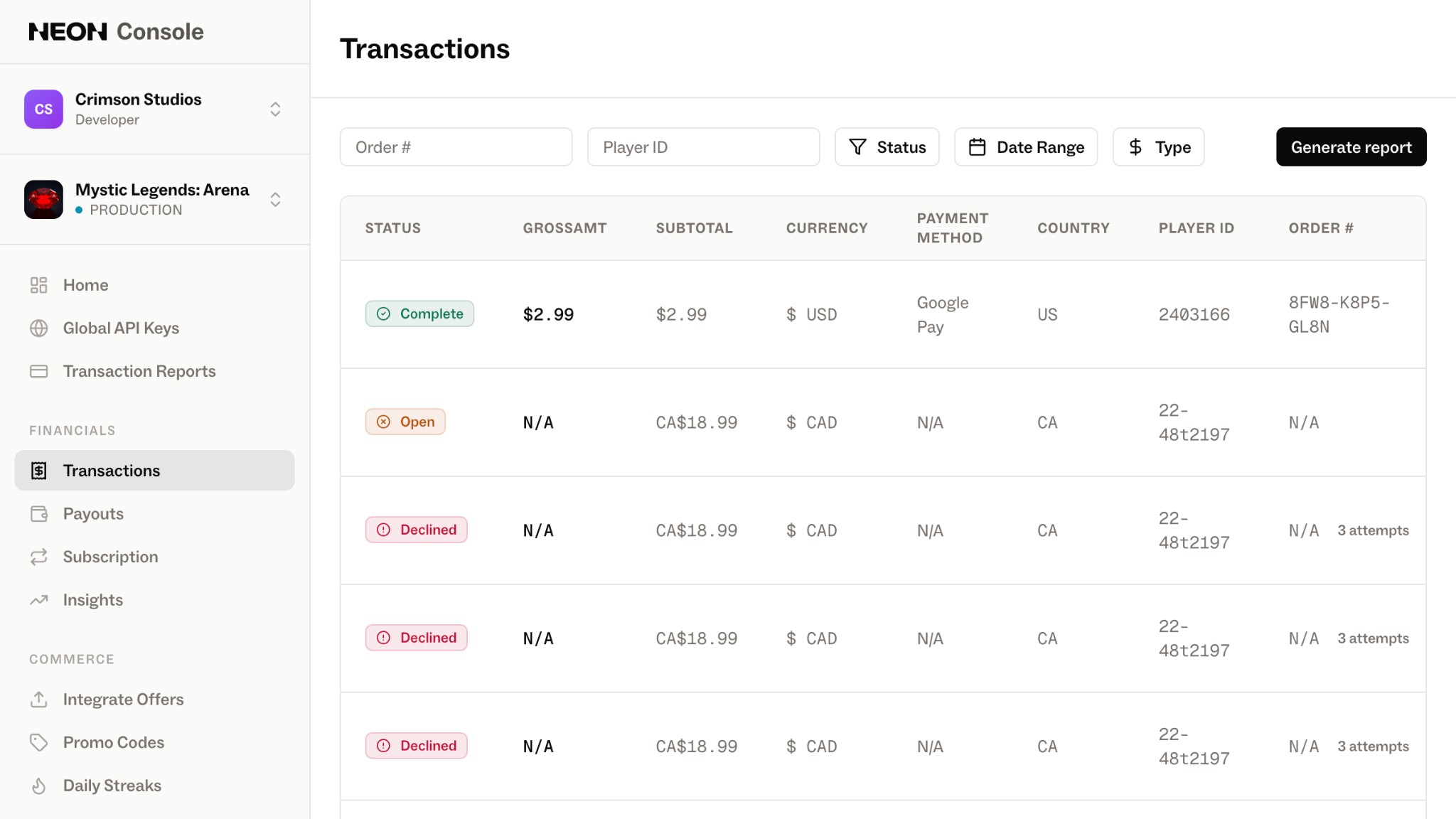The image size is (1456, 819).
Task: Open the Date Range picker
Action: pos(1026,146)
